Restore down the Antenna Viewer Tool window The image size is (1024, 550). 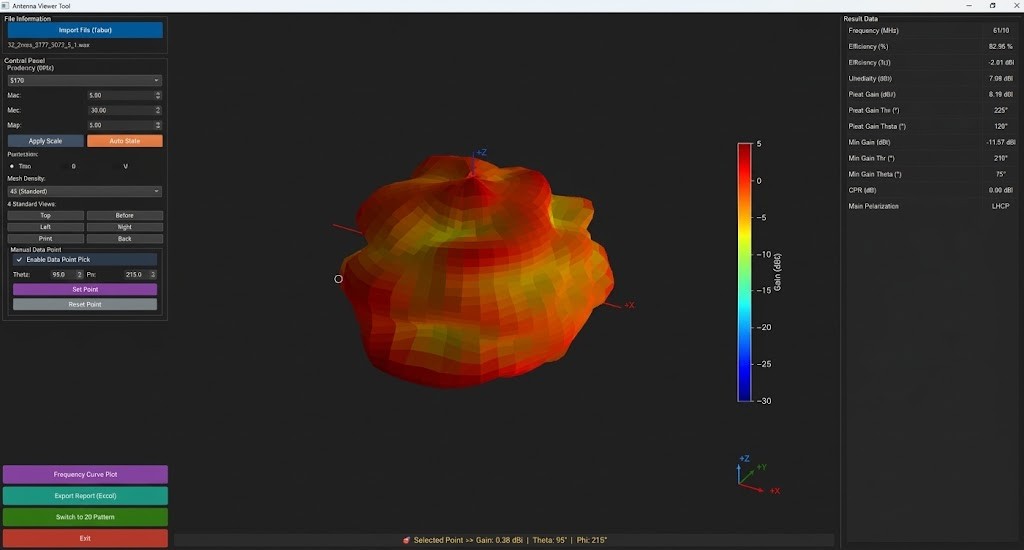point(993,5)
